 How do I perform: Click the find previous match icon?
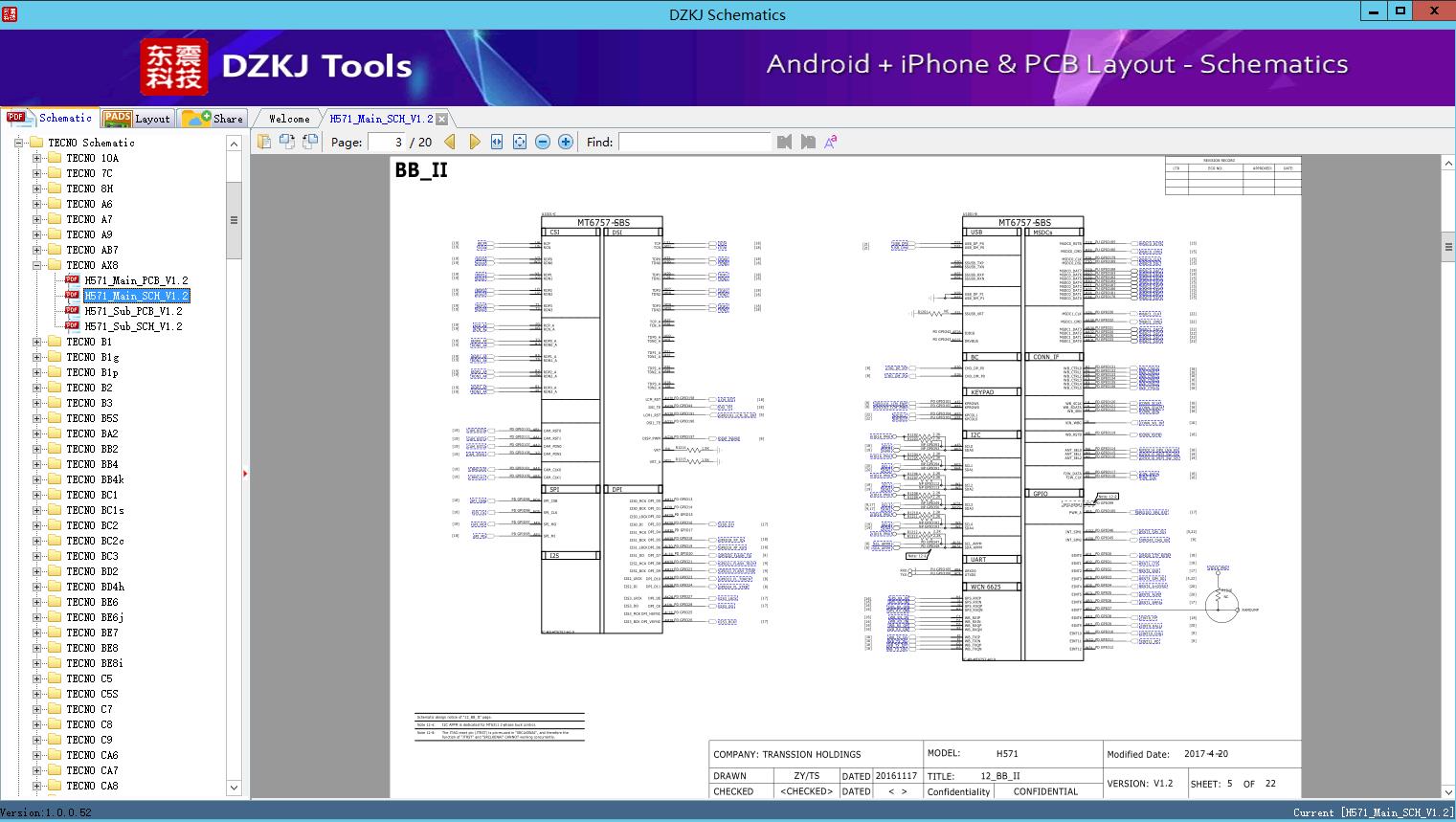click(785, 142)
